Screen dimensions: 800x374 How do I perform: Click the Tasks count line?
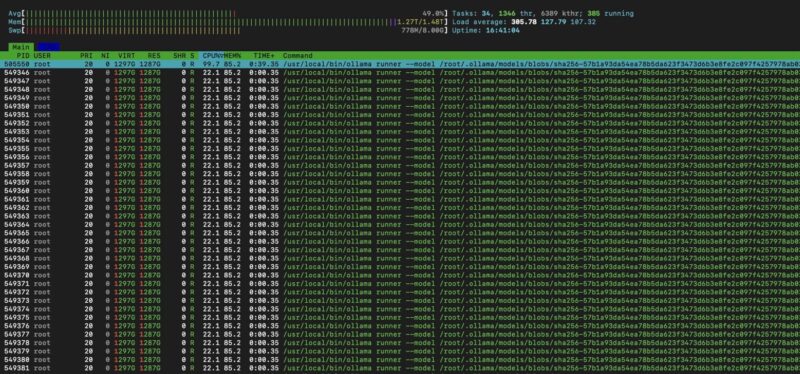click(x=543, y=14)
